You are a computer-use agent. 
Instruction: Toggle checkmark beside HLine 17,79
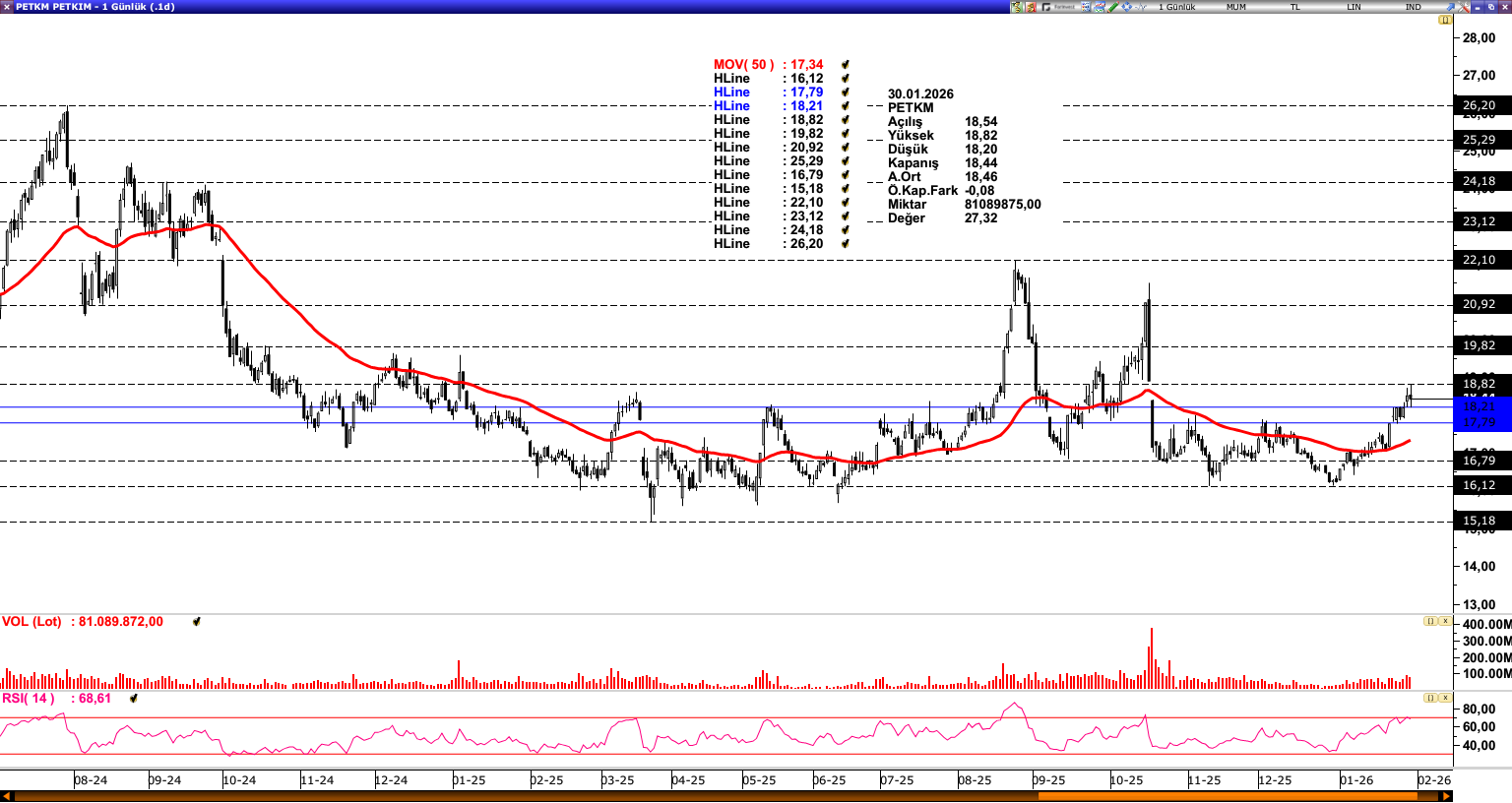tap(846, 93)
